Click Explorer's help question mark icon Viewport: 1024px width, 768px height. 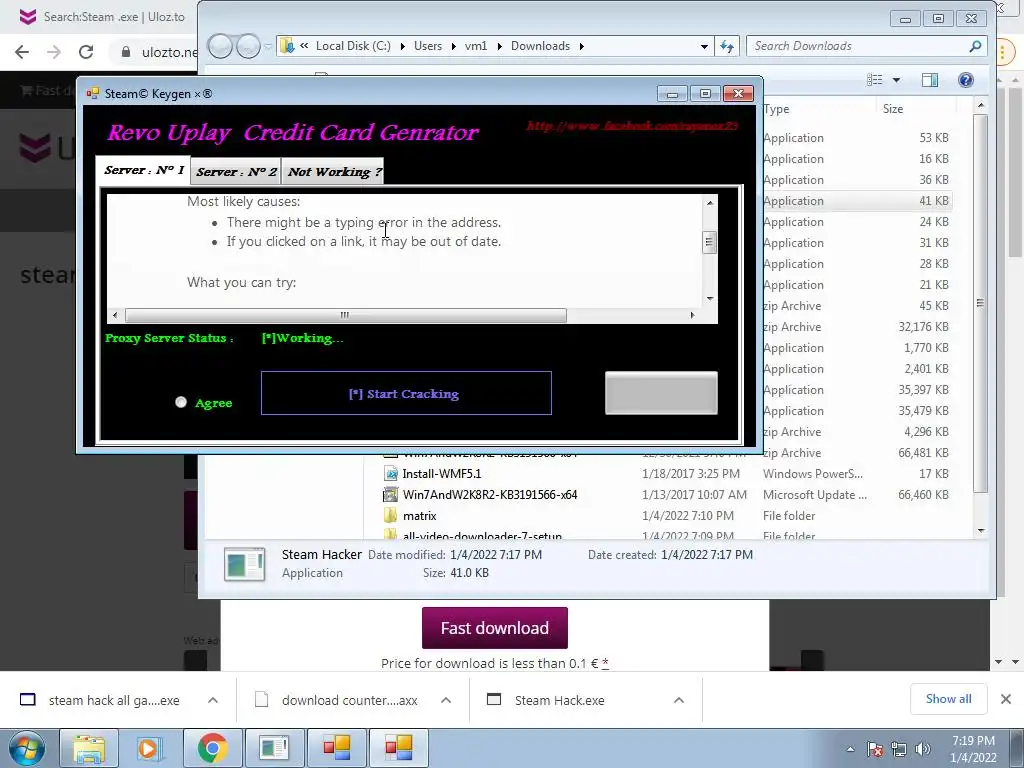click(x=966, y=80)
